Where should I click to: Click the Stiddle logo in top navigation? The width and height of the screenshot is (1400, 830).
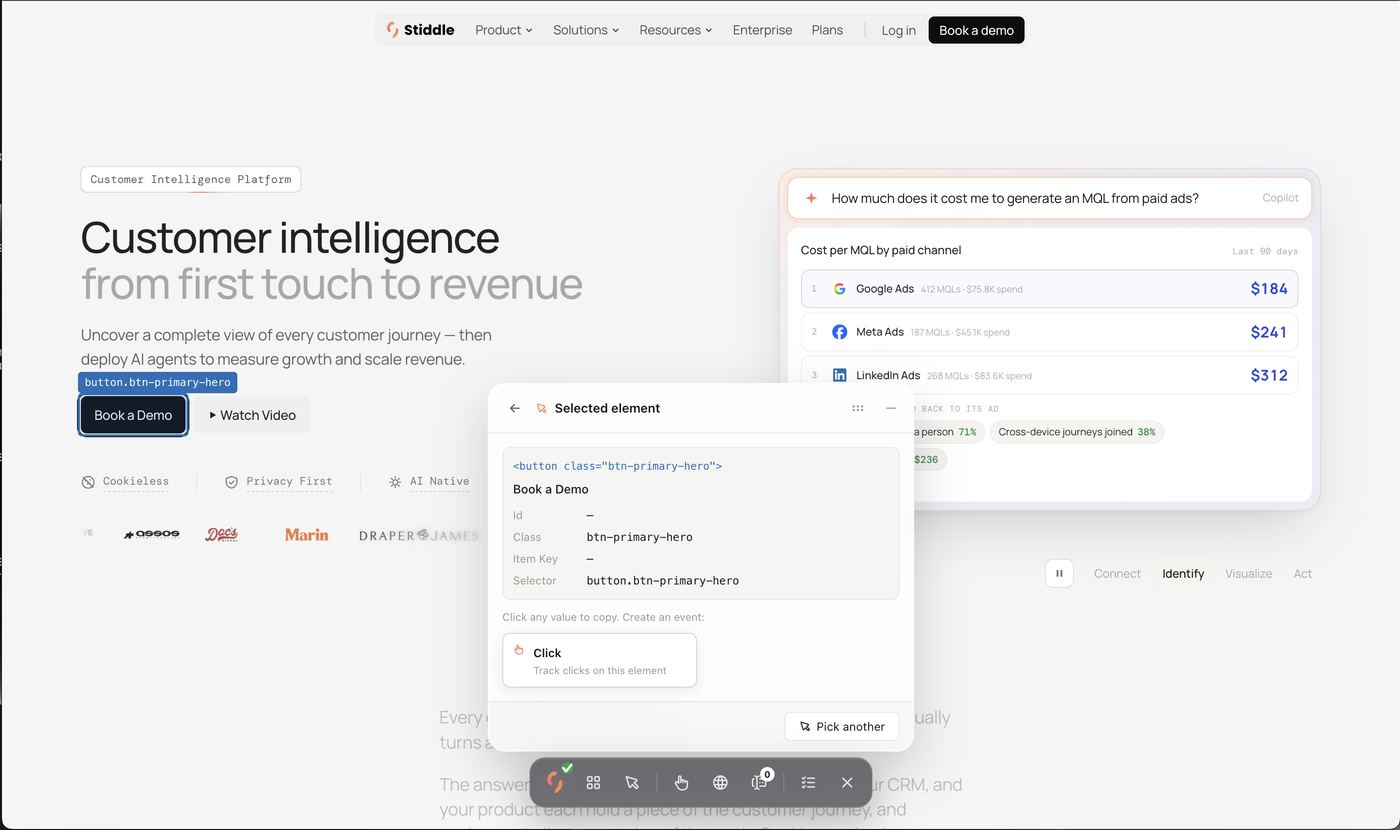point(420,30)
